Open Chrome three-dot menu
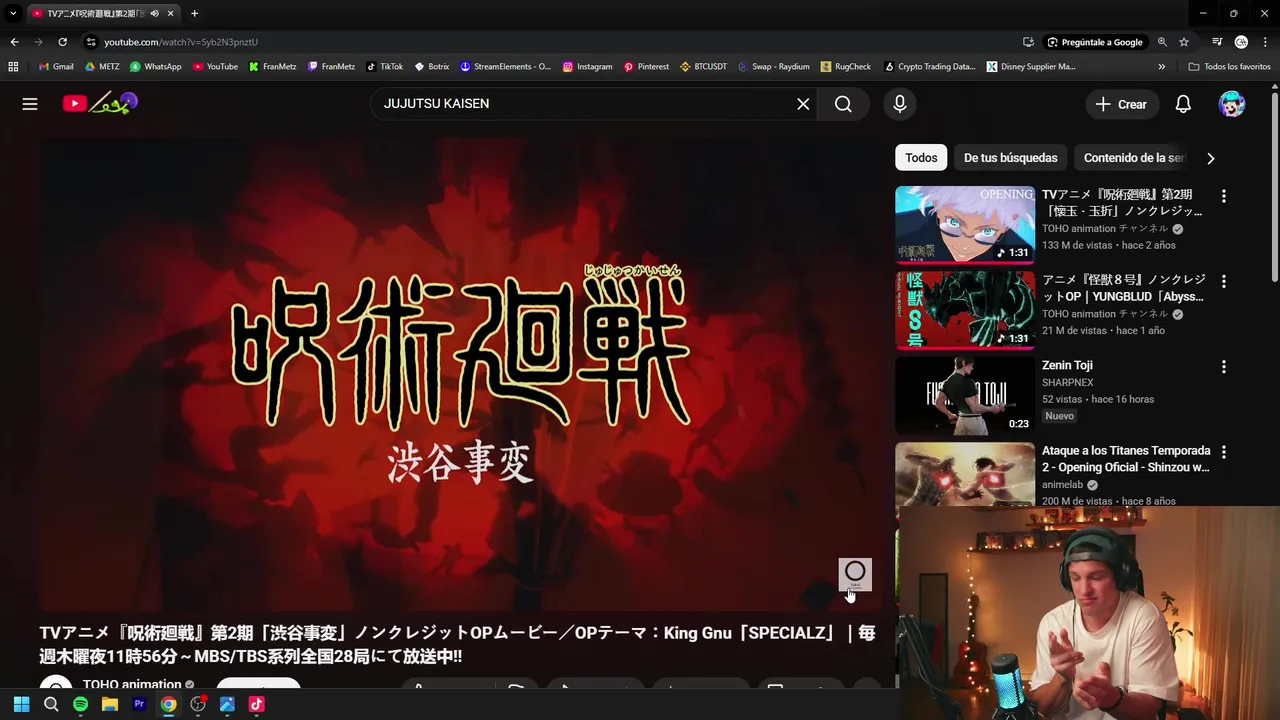 click(1264, 42)
